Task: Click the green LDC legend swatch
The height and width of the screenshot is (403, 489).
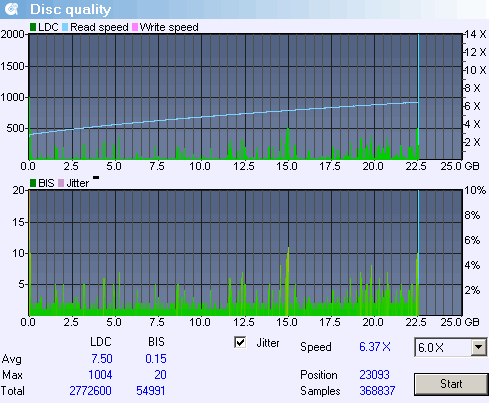Action: click(33, 27)
